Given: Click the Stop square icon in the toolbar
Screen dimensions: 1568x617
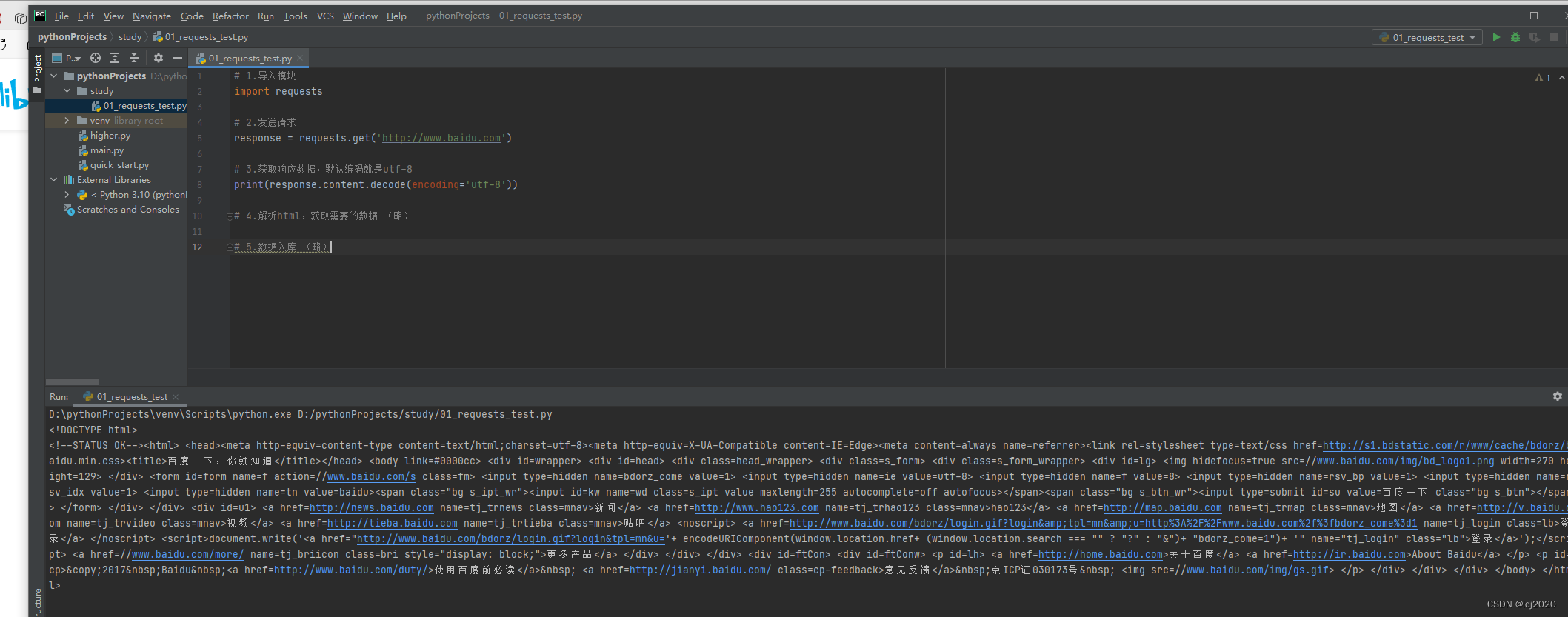Looking at the screenshot, I should pos(1554,37).
